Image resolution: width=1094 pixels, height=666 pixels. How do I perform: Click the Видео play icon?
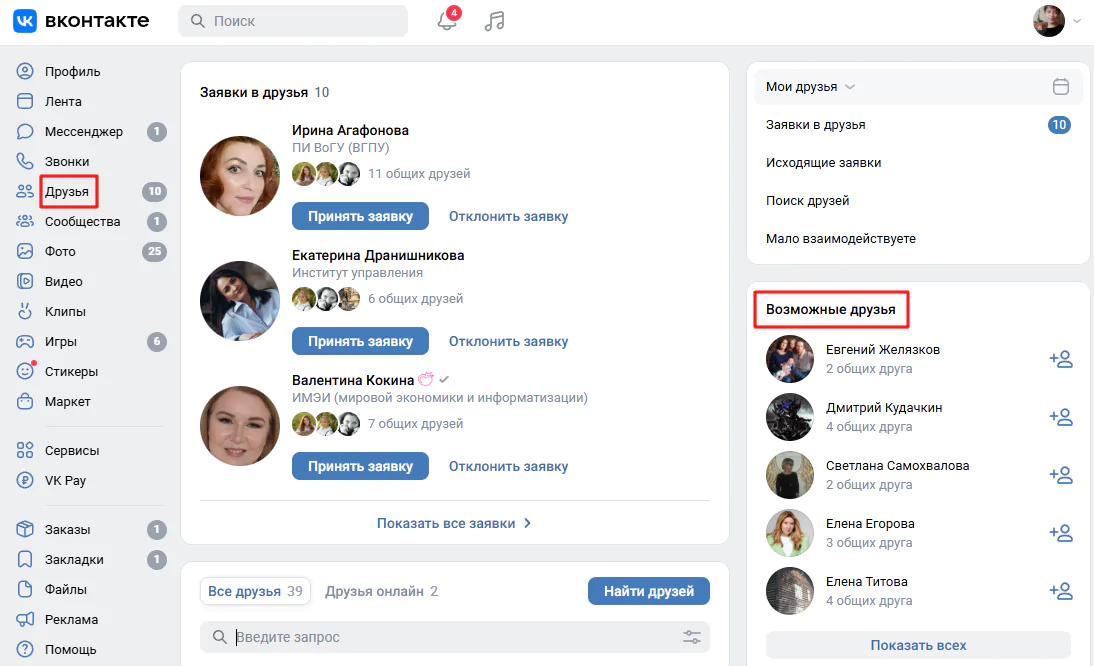click(25, 281)
